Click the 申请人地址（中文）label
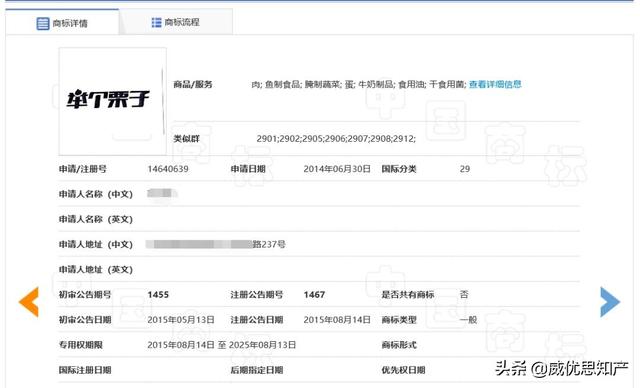Viewport: 640px width, 388px height. 96,244
